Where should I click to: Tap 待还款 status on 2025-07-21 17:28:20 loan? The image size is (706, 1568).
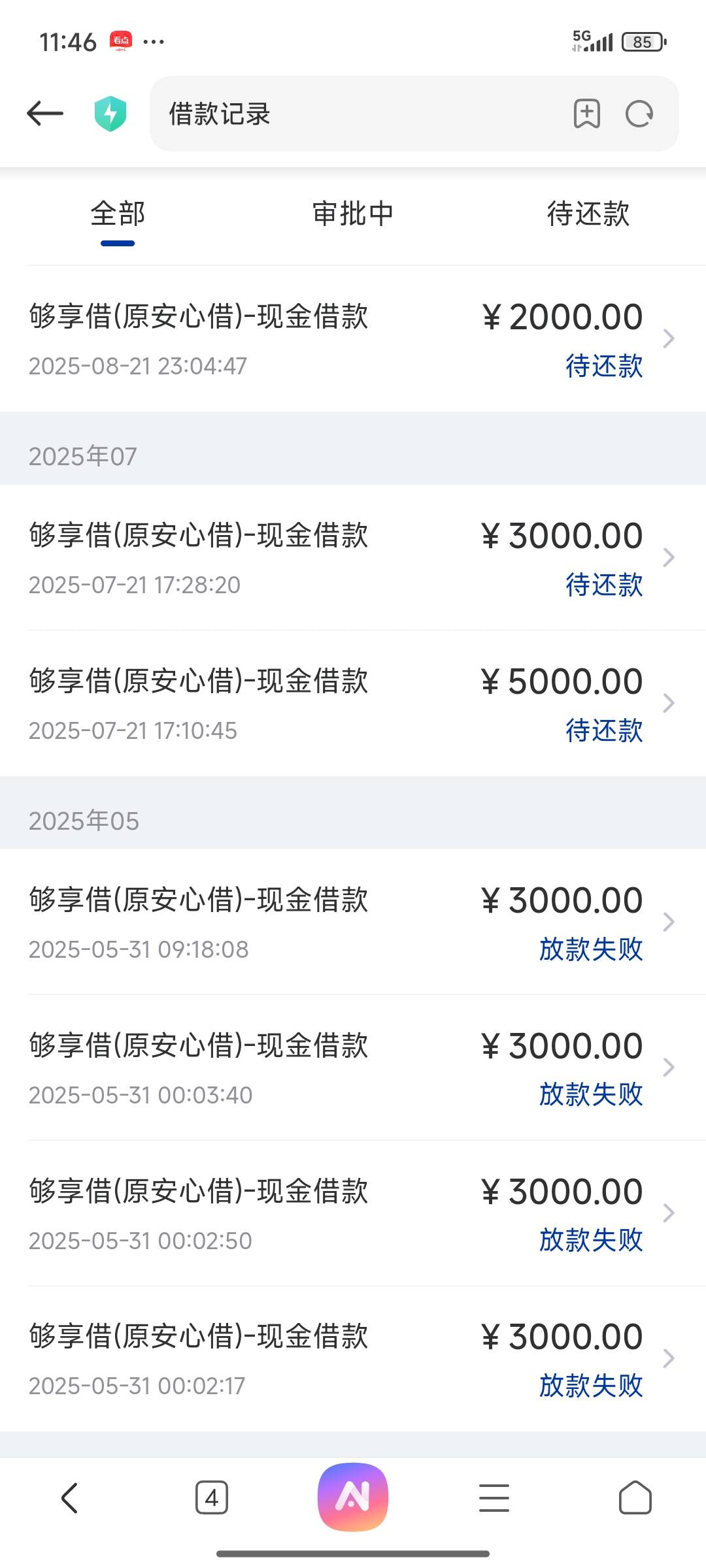coord(603,585)
